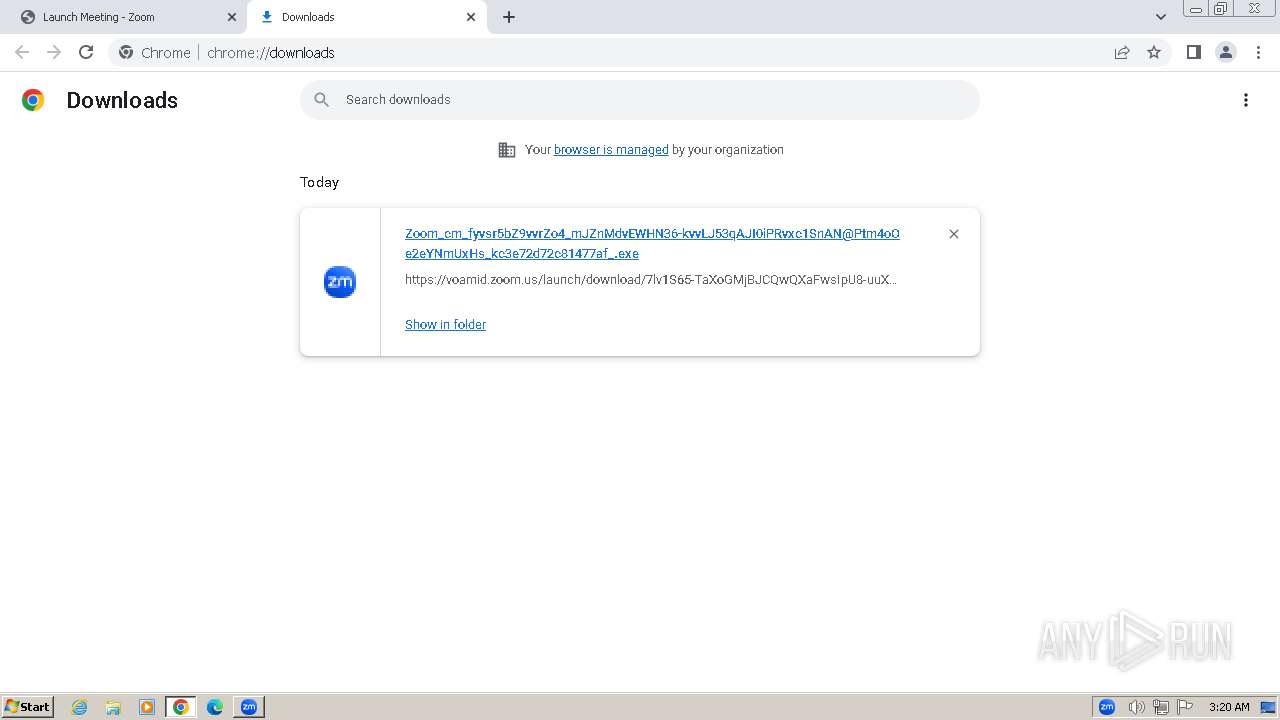Go back with the browser back arrow
The image size is (1280, 720).
click(x=22, y=52)
